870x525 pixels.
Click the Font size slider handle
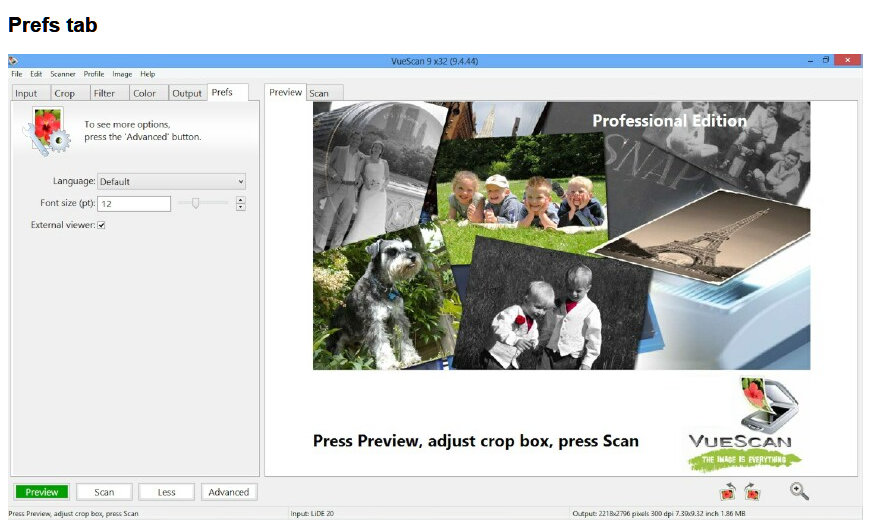point(196,203)
